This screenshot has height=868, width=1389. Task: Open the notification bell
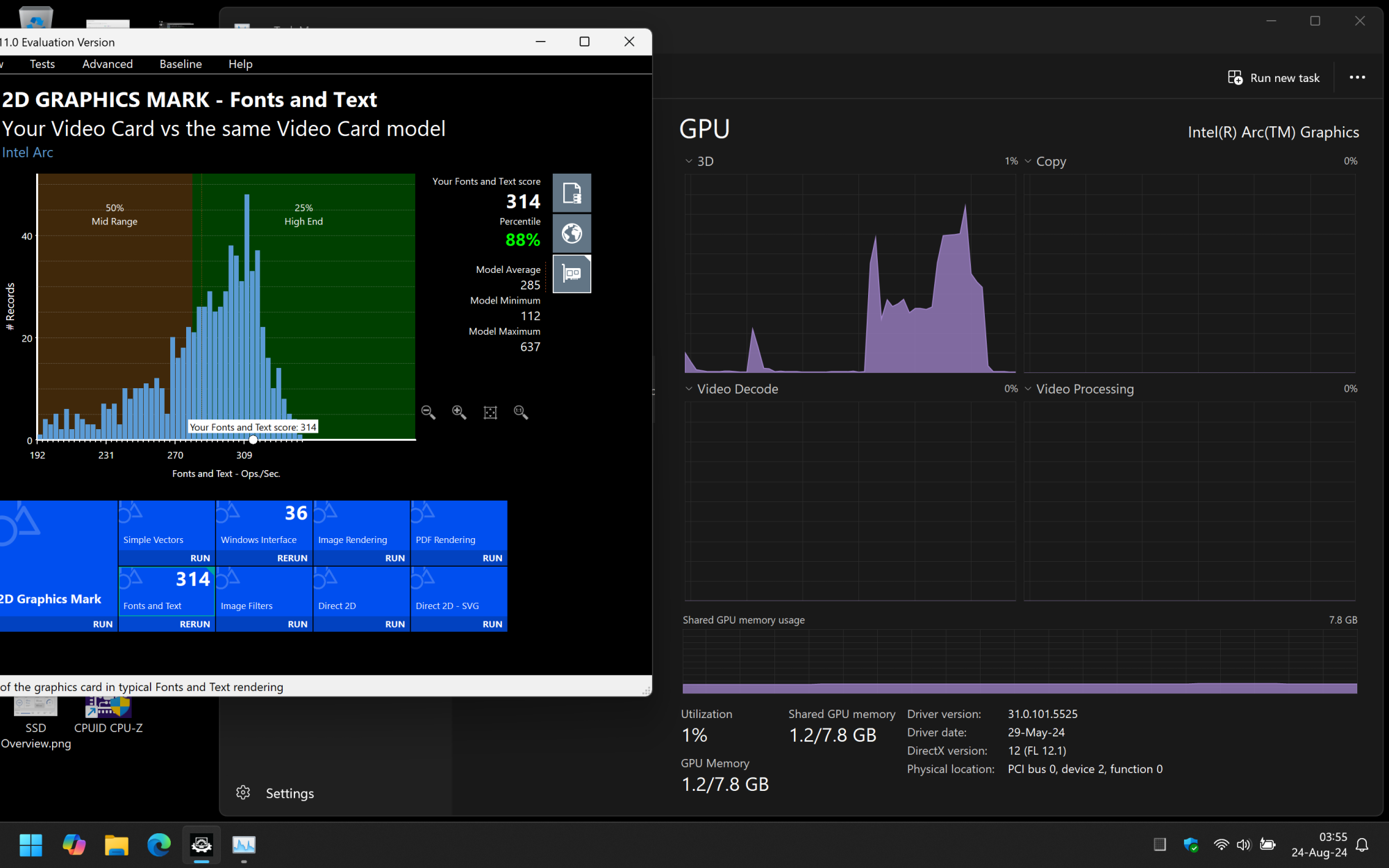1362,845
